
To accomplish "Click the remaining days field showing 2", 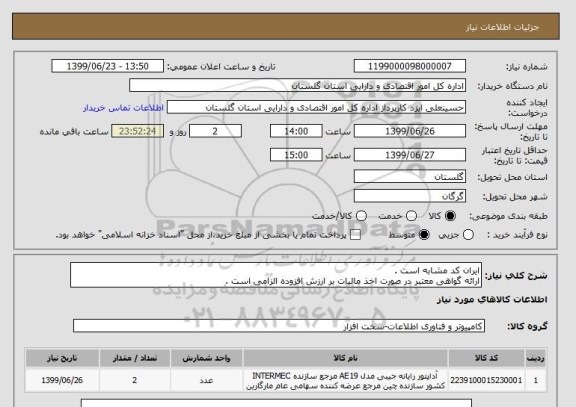I will point(215,131).
